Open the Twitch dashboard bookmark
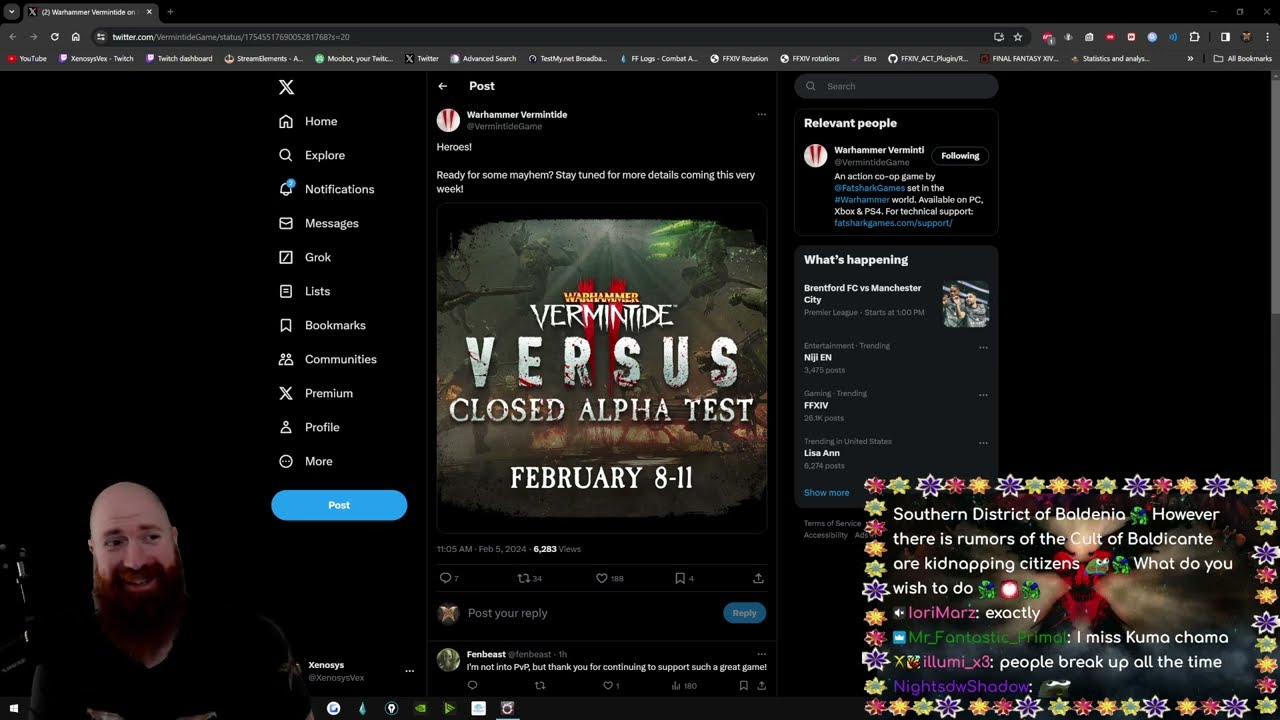Image resolution: width=1280 pixels, height=720 pixels. click(179, 59)
